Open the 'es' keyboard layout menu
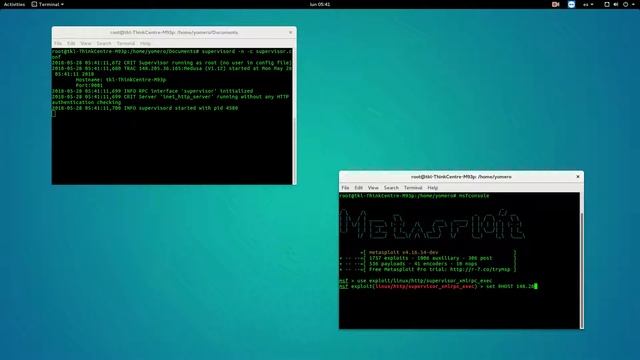Image resolution: width=640 pixels, height=360 pixels. tap(588, 4)
